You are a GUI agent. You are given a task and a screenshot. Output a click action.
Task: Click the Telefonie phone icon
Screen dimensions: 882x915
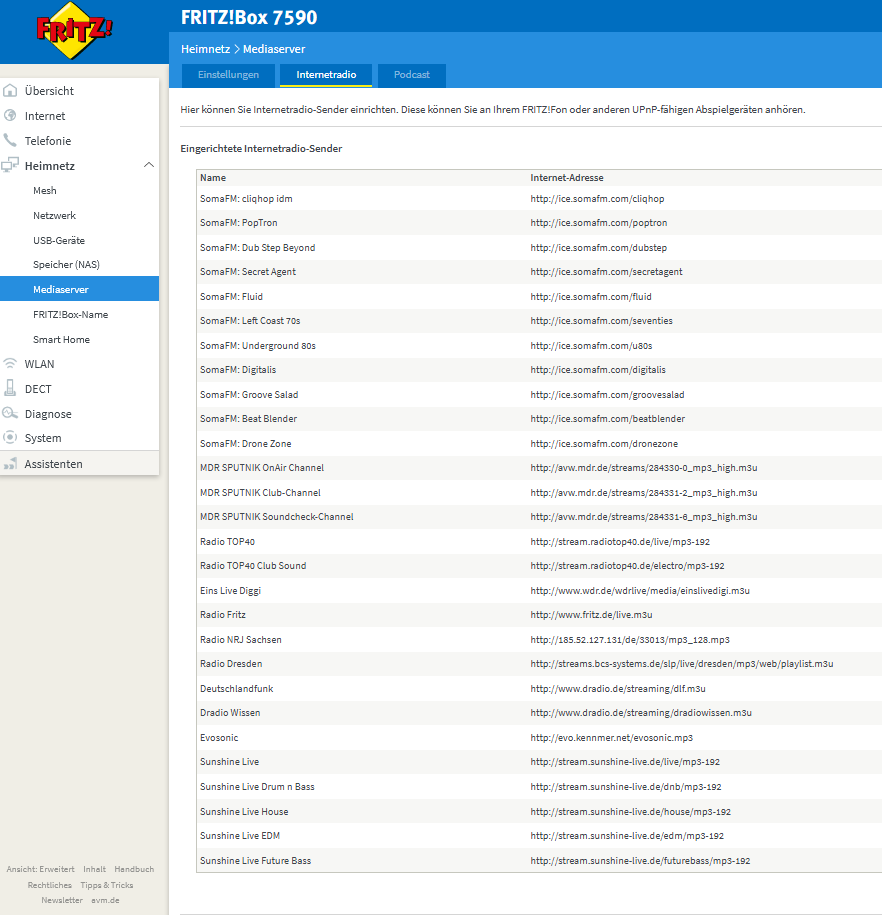pos(9,140)
